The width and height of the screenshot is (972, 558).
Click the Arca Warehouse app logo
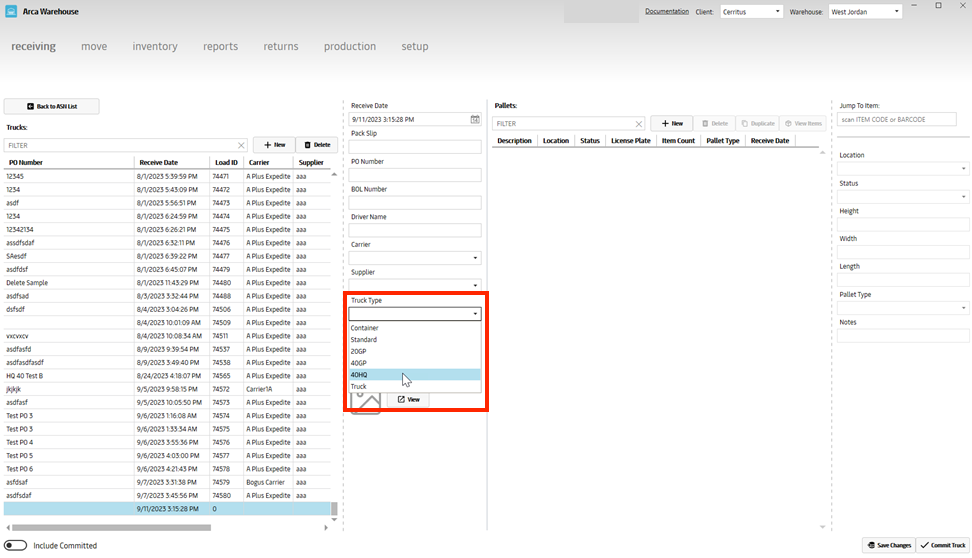(11, 12)
